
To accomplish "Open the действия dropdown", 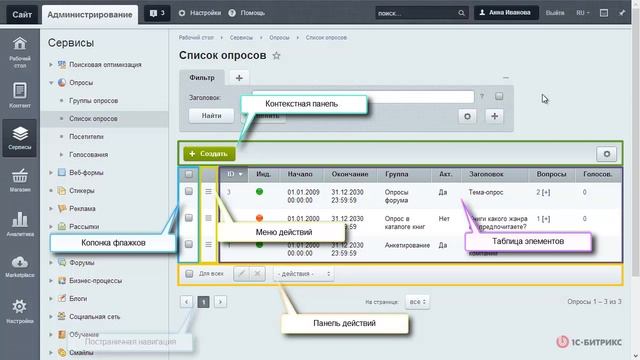I will 304,274.
